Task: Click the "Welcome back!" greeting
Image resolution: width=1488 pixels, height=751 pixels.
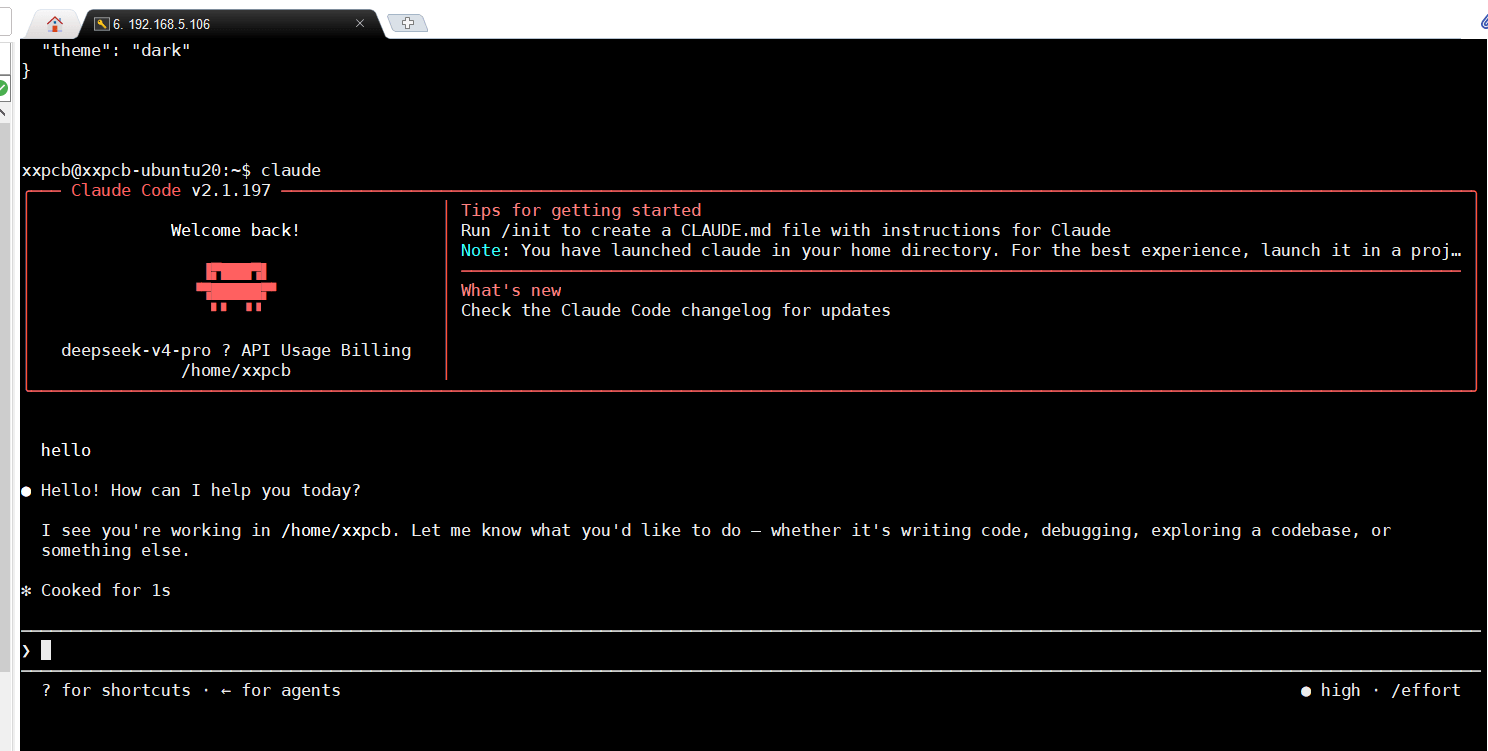Action: 235,230
